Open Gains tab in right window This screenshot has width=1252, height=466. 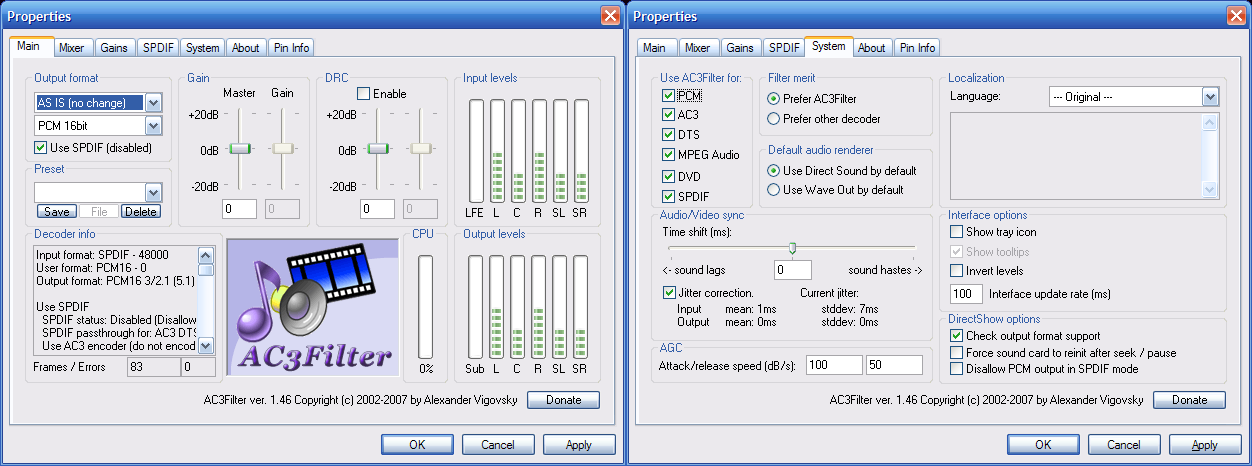tap(740, 48)
